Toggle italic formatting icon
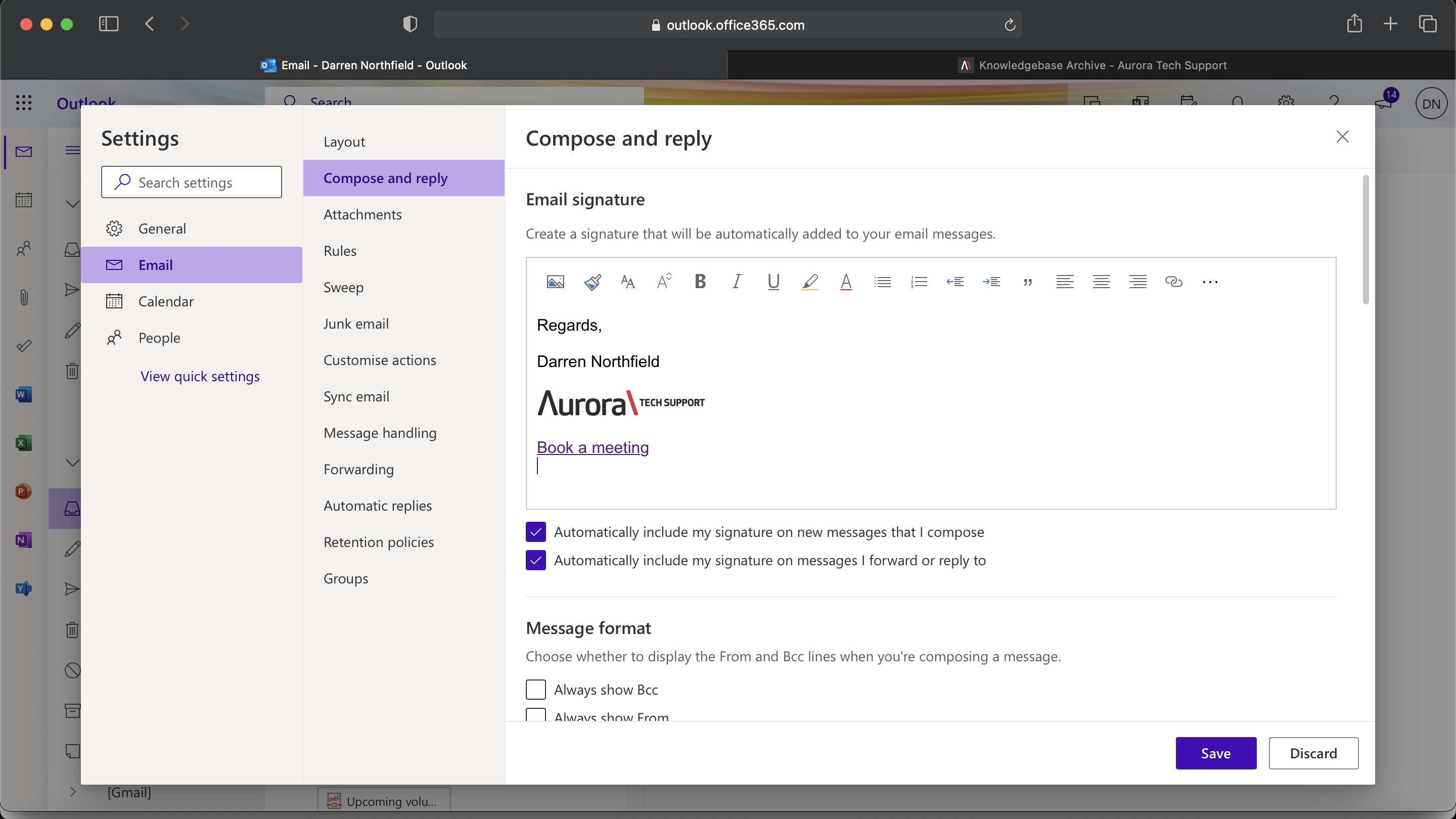Image resolution: width=1456 pixels, height=819 pixels. [x=737, y=281]
